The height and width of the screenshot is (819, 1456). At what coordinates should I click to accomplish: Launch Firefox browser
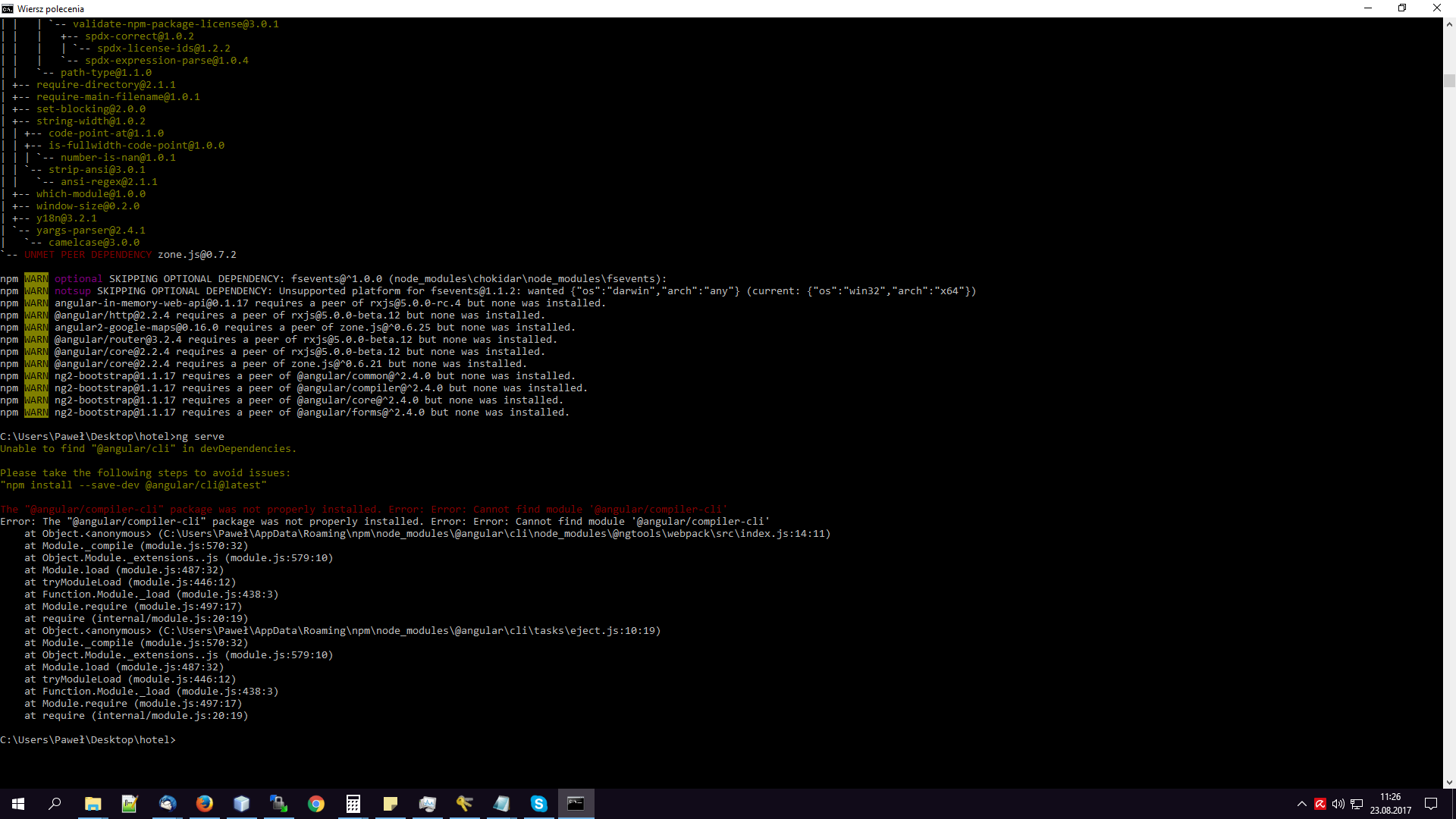(205, 803)
